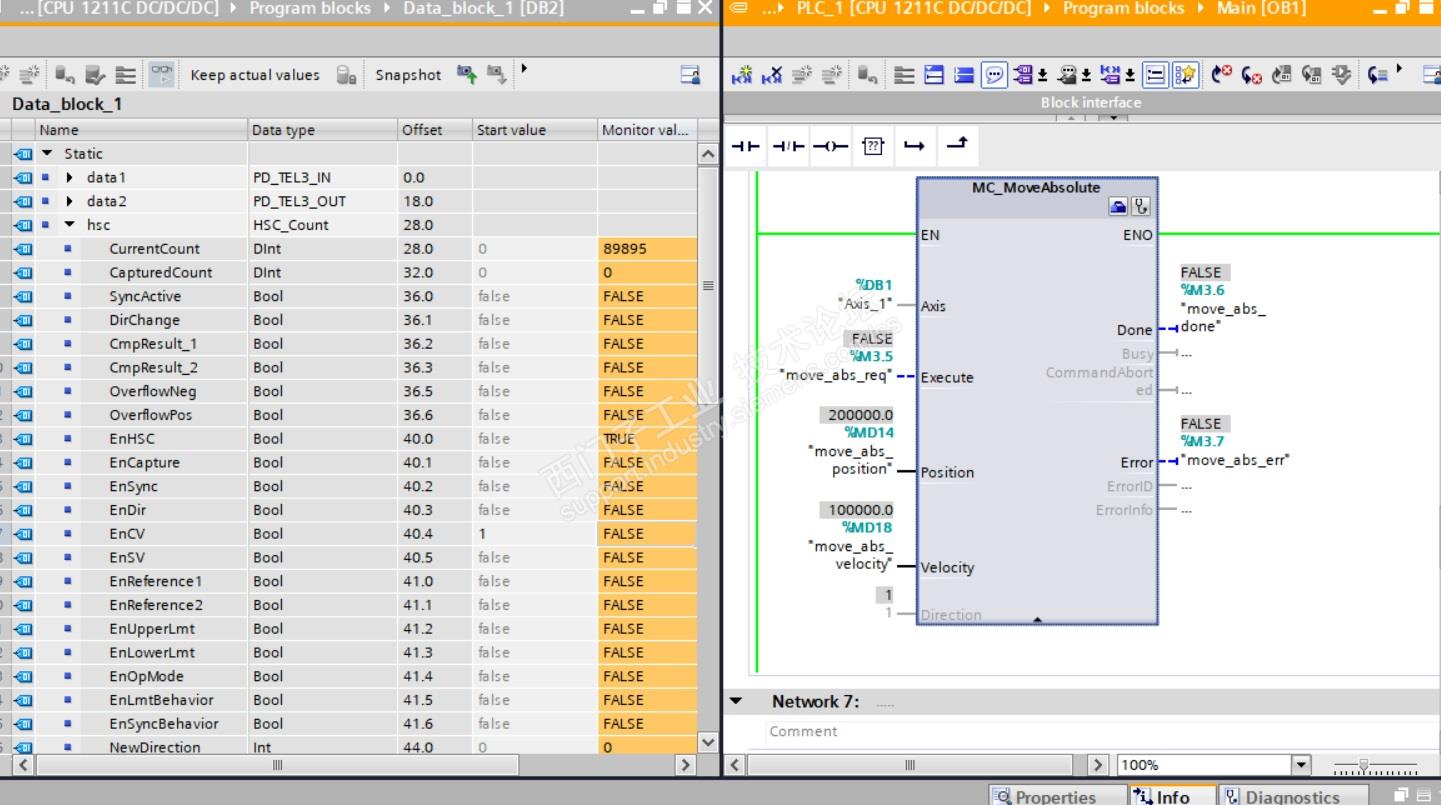The width and height of the screenshot is (1441, 805).
Task: Open MC_MoveAbsolute configuration icon
Action: click(1119, 207)
